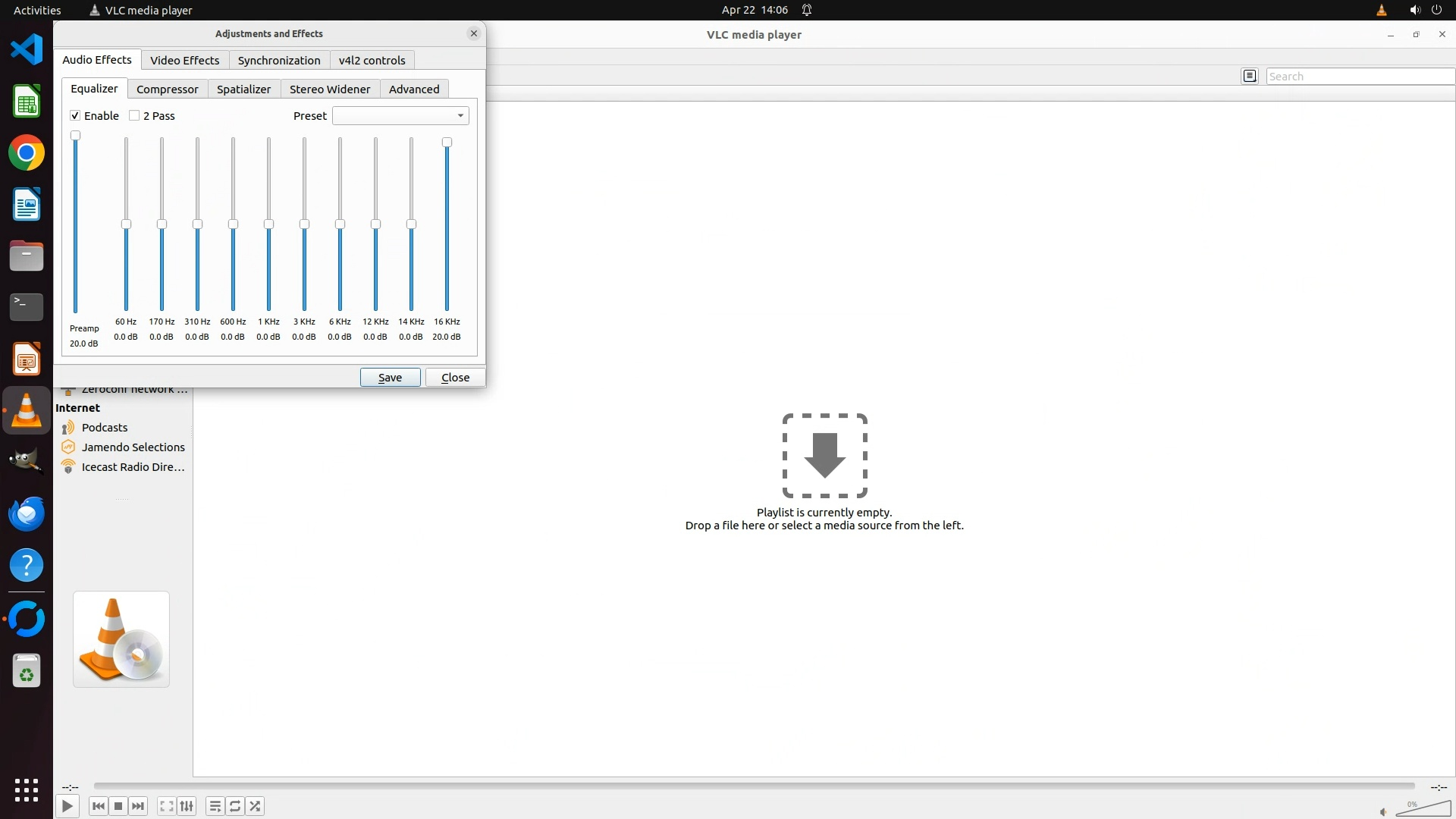This screenshot has height=819, width=1456.
Task: Go to previous media track
Action: [x=99, y=806]
